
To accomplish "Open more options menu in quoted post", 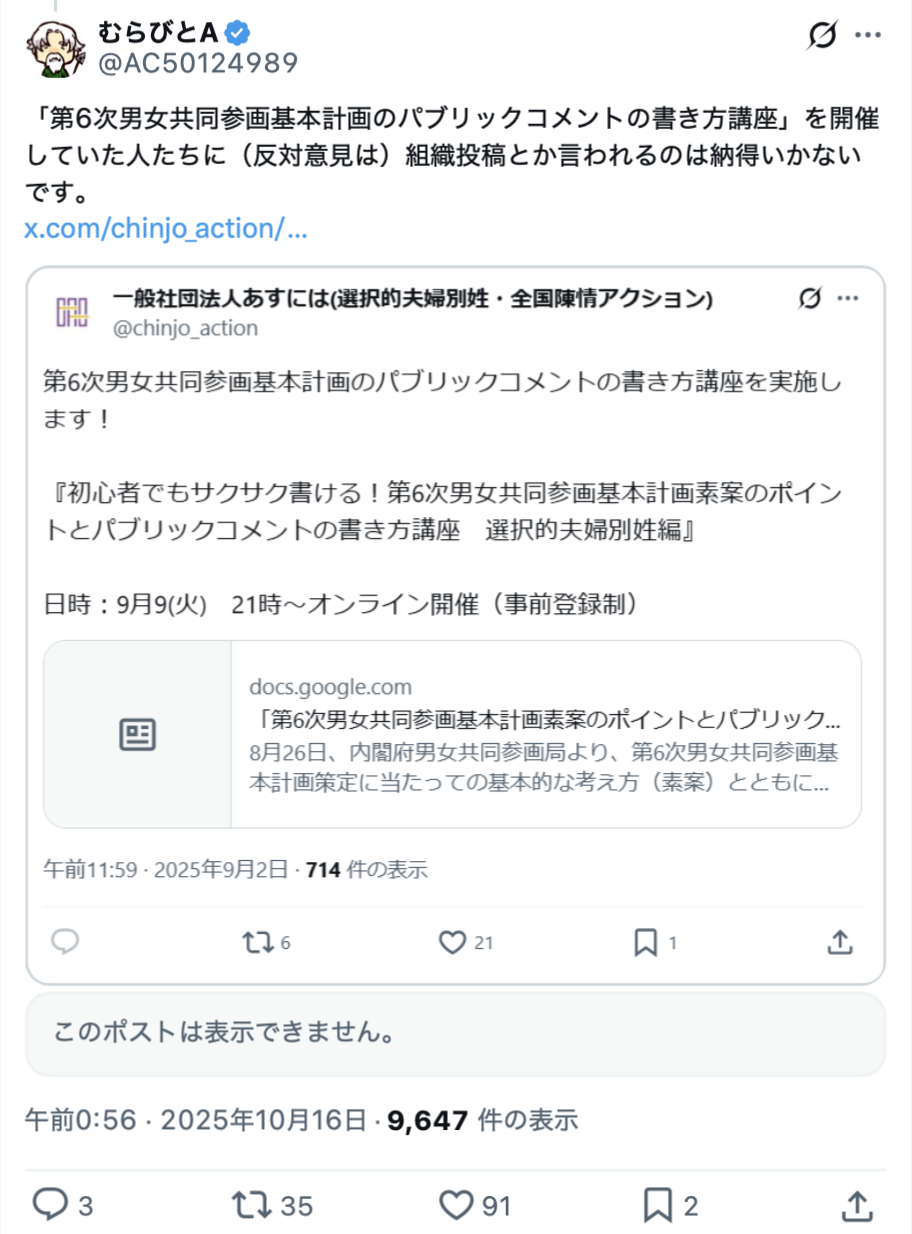I will click(847, 298).
